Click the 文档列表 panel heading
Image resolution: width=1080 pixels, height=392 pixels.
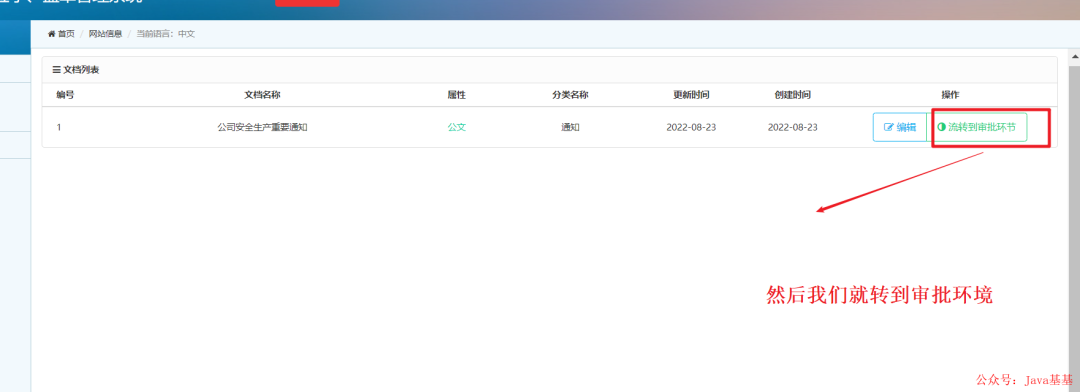(x=76, y=70)
